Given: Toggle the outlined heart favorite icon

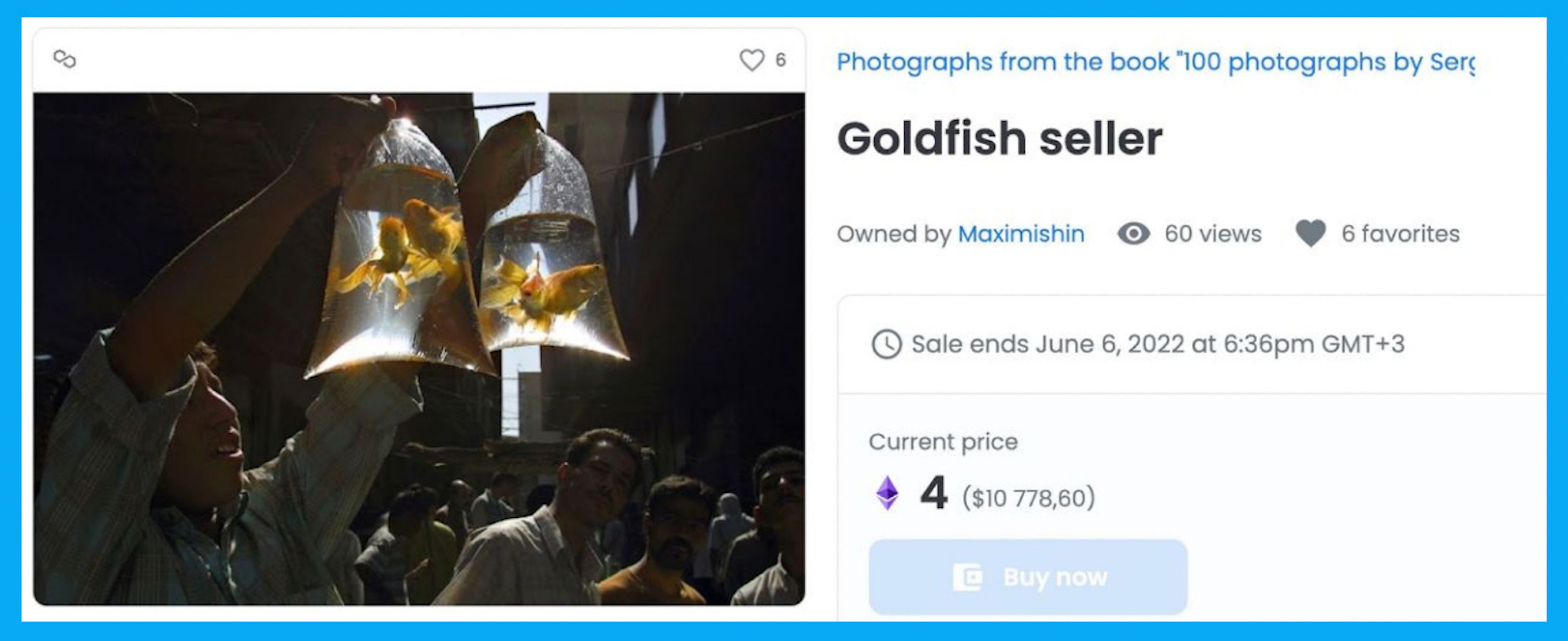Looking at the screenshot, I should tap(752, 60).
